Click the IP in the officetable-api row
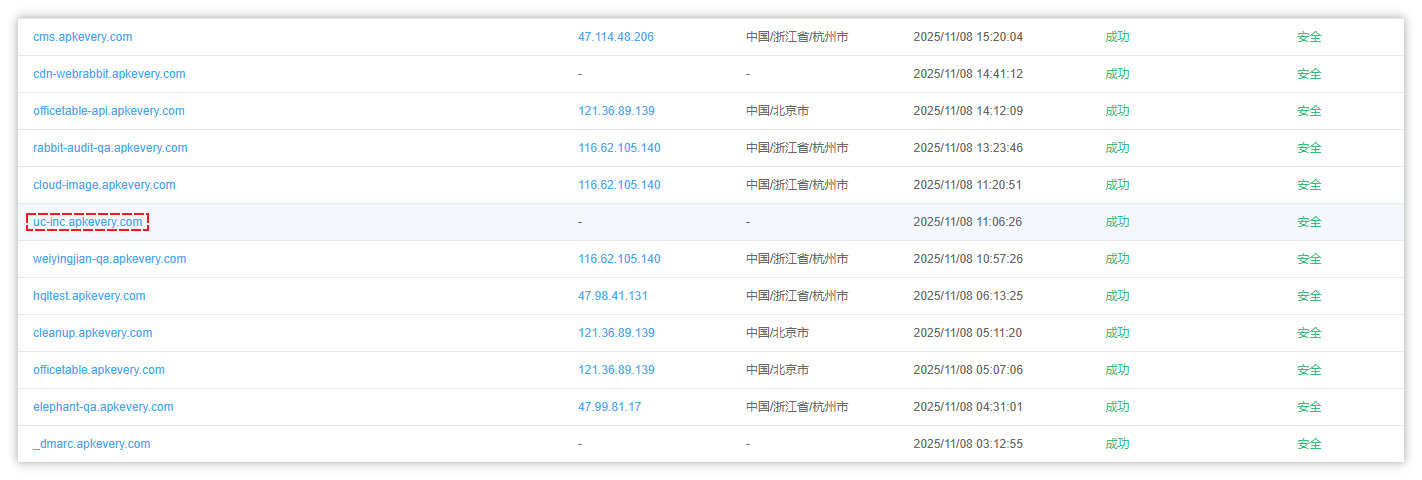Image resolution: width=1422 pixels, height=480 pixels. [616, 111]
